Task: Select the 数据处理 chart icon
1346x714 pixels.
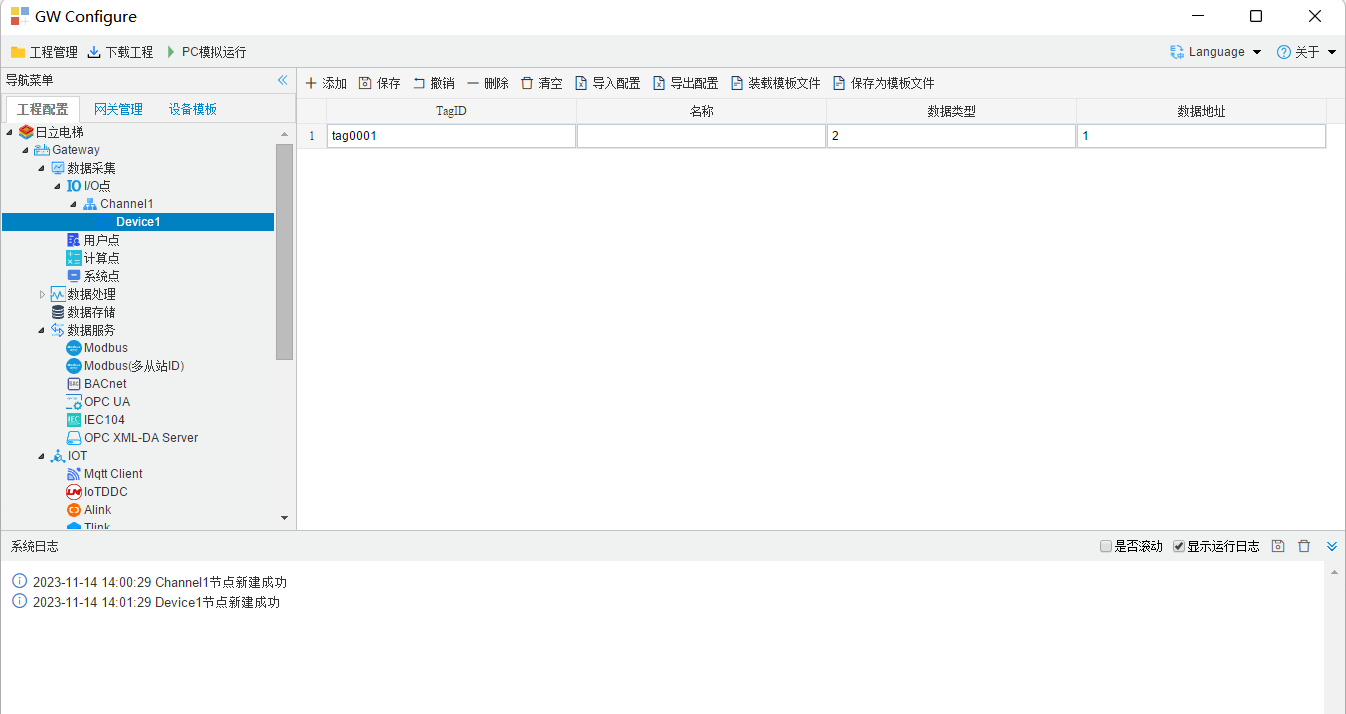Action: click(58, 294)
